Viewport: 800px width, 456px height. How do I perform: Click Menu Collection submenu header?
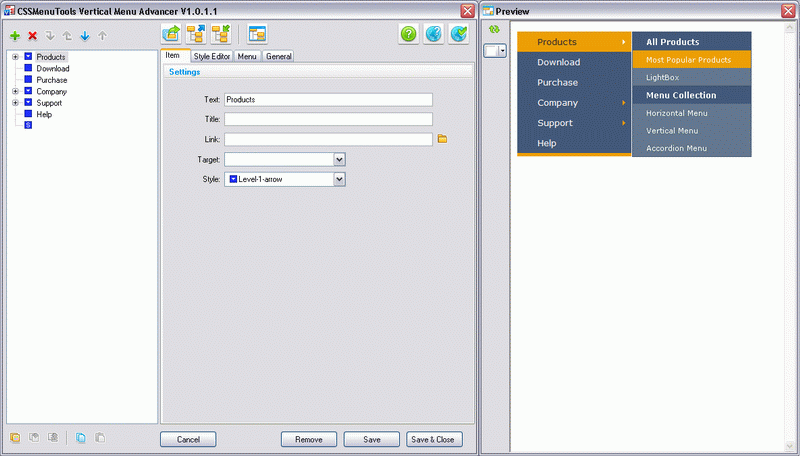pos(692,95)
